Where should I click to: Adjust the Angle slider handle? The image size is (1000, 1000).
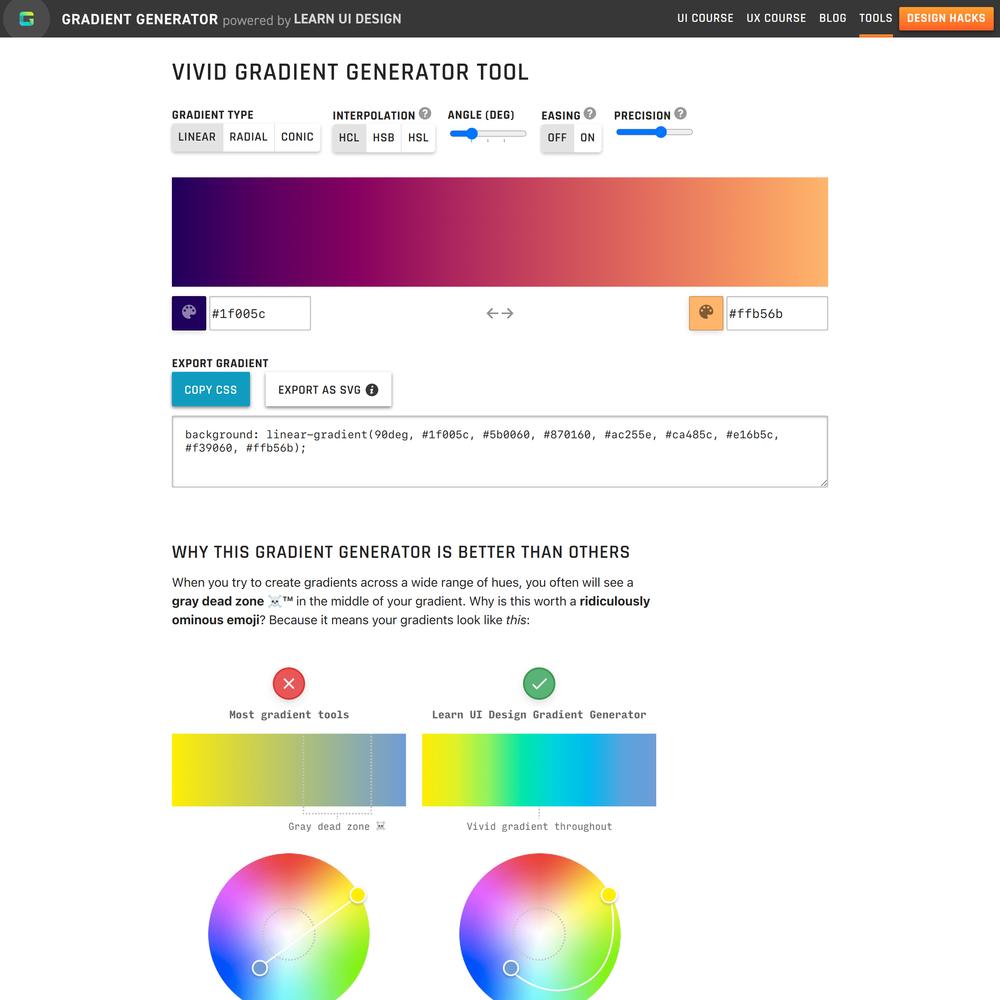pos(471,133)
